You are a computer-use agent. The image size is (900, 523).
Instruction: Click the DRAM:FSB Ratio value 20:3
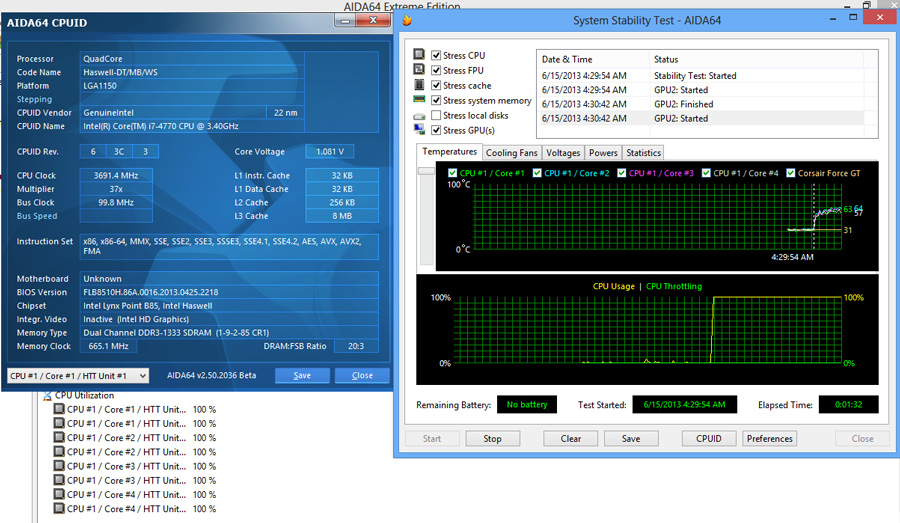tap(356, 346)
